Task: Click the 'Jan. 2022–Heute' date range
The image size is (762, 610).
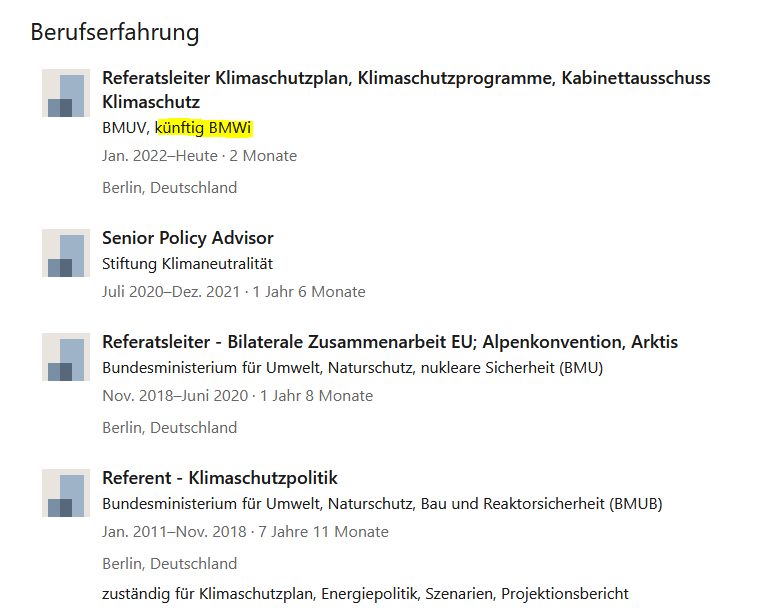Action: [161, 156]
